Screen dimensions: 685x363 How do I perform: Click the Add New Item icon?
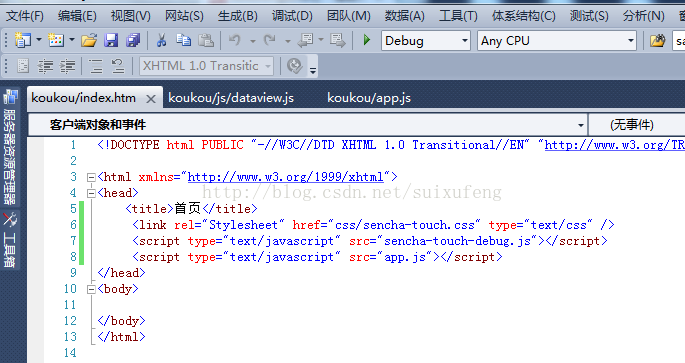pyautogui.click(x=56, y=41)
